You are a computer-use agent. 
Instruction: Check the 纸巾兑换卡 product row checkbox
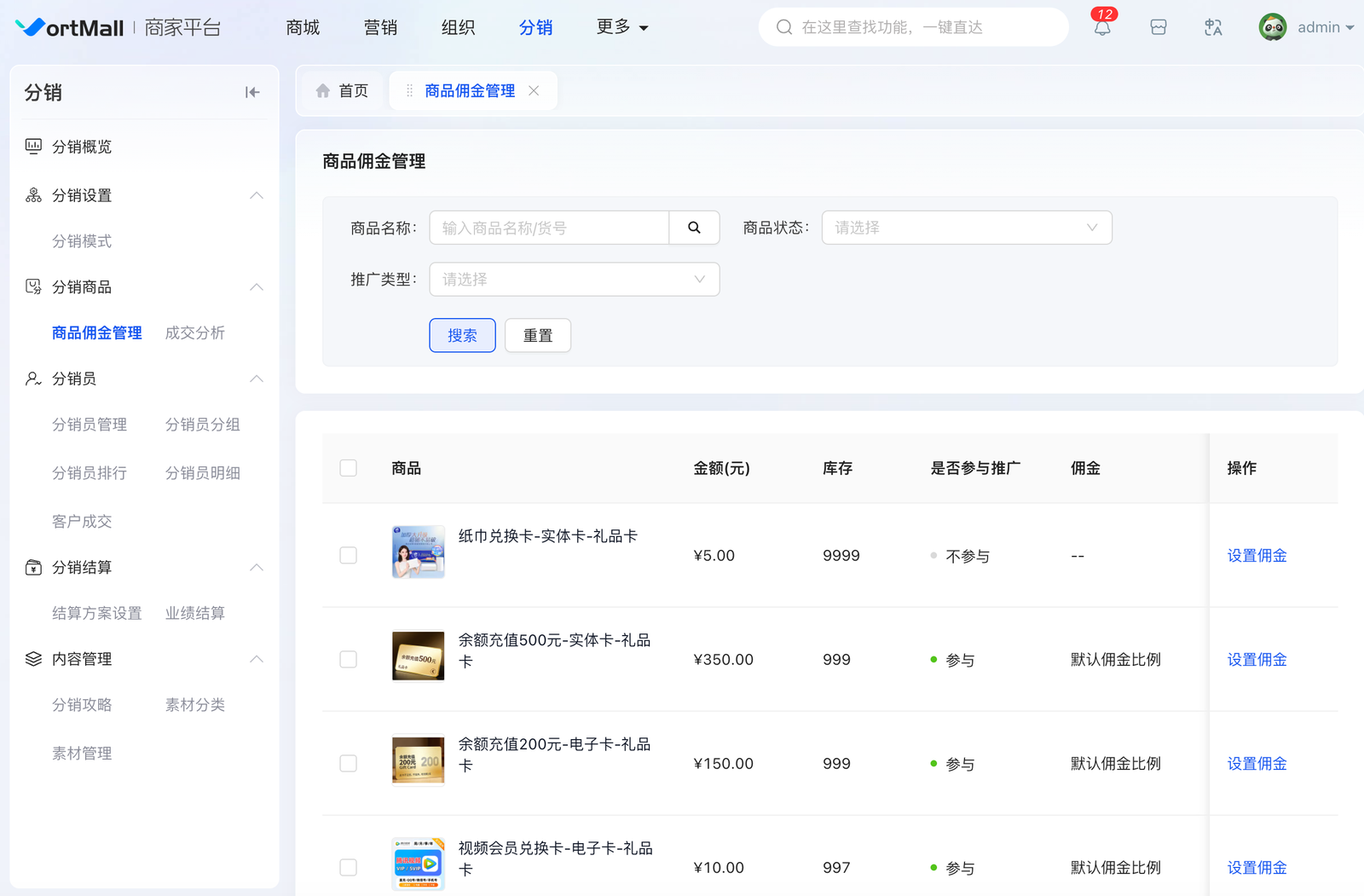pos(348,556)
